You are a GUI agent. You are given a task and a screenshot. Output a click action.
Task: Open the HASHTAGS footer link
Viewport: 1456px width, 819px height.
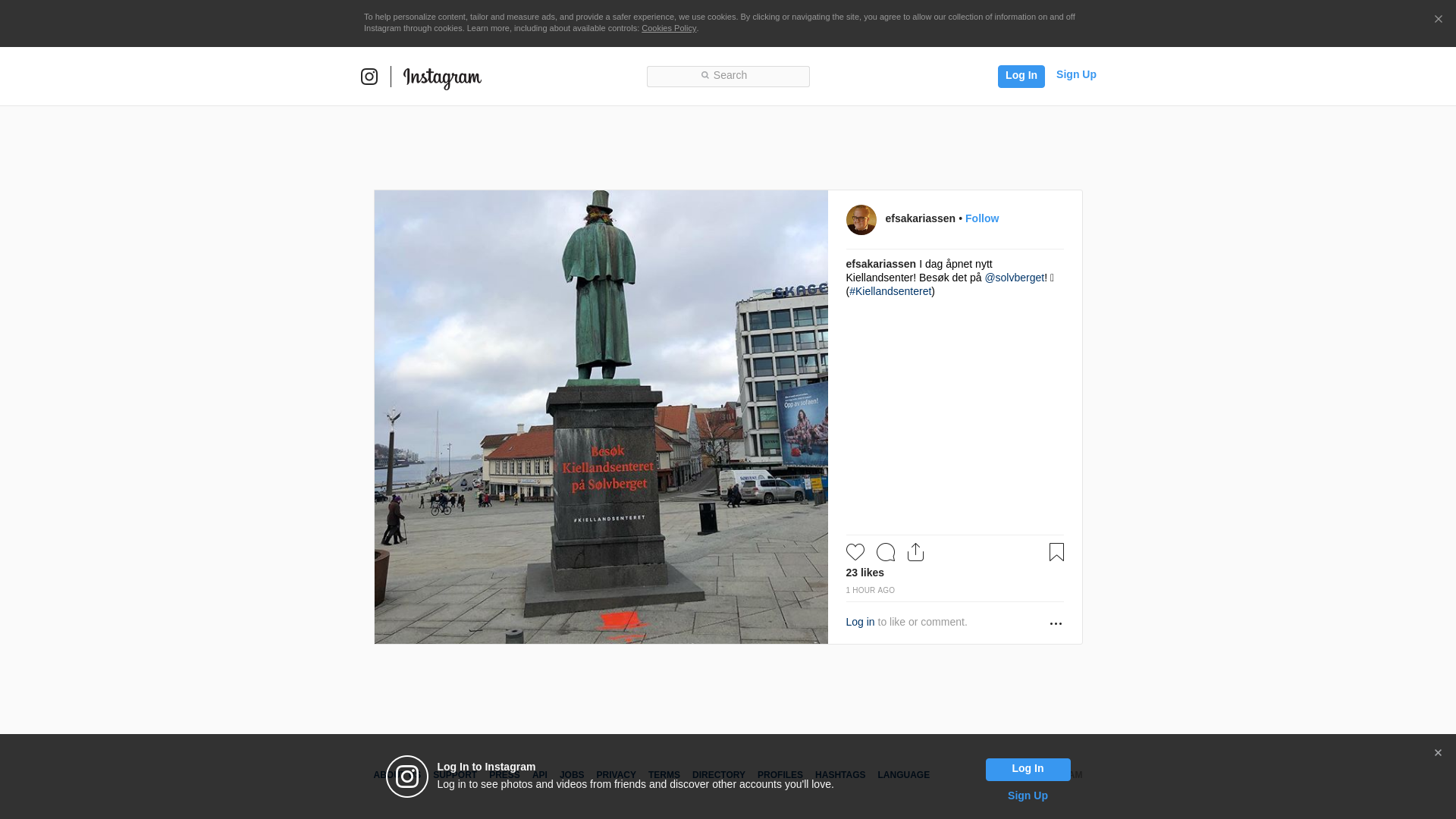[839, 775]
